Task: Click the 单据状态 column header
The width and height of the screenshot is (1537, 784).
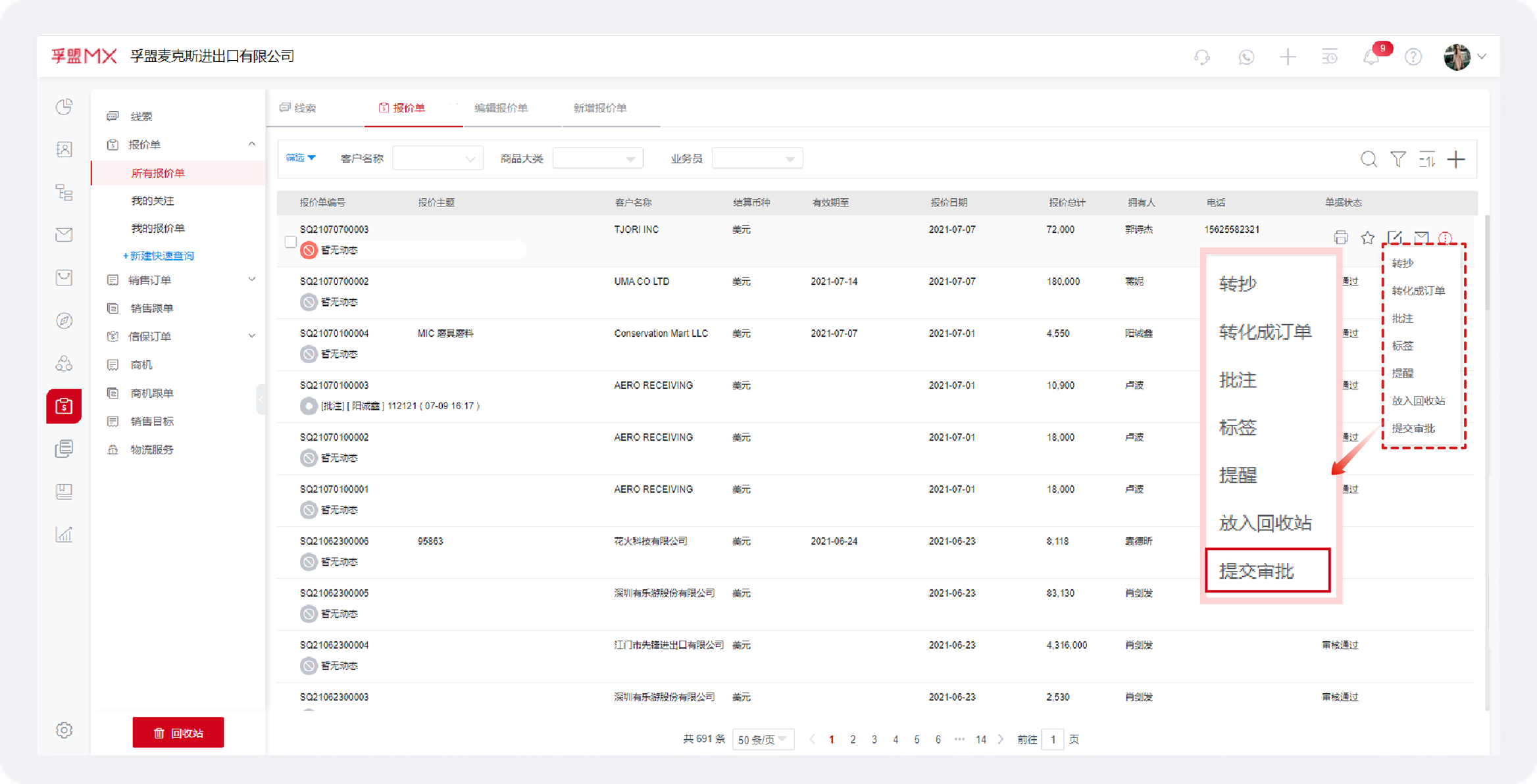Action: [1344, 203]
